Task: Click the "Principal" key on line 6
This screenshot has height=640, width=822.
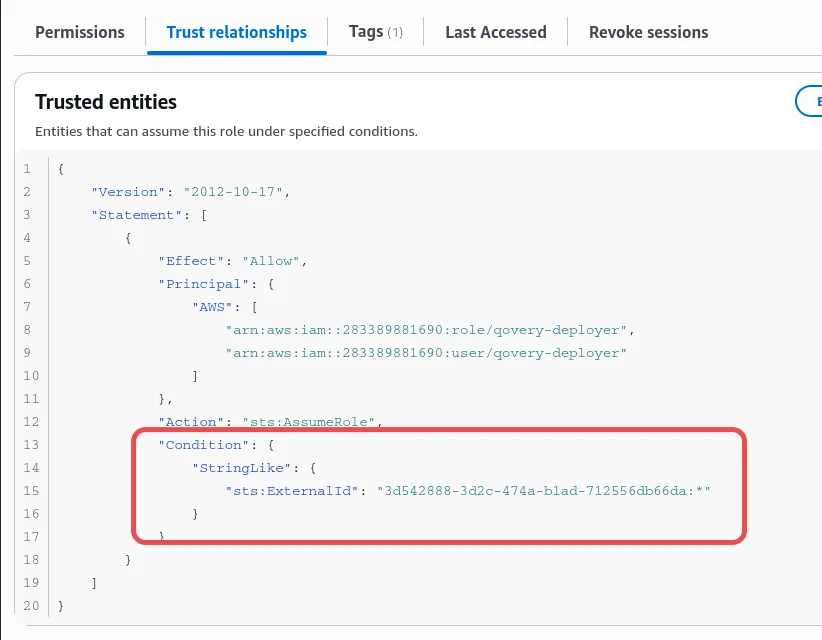Action: [x=204, y=284]
